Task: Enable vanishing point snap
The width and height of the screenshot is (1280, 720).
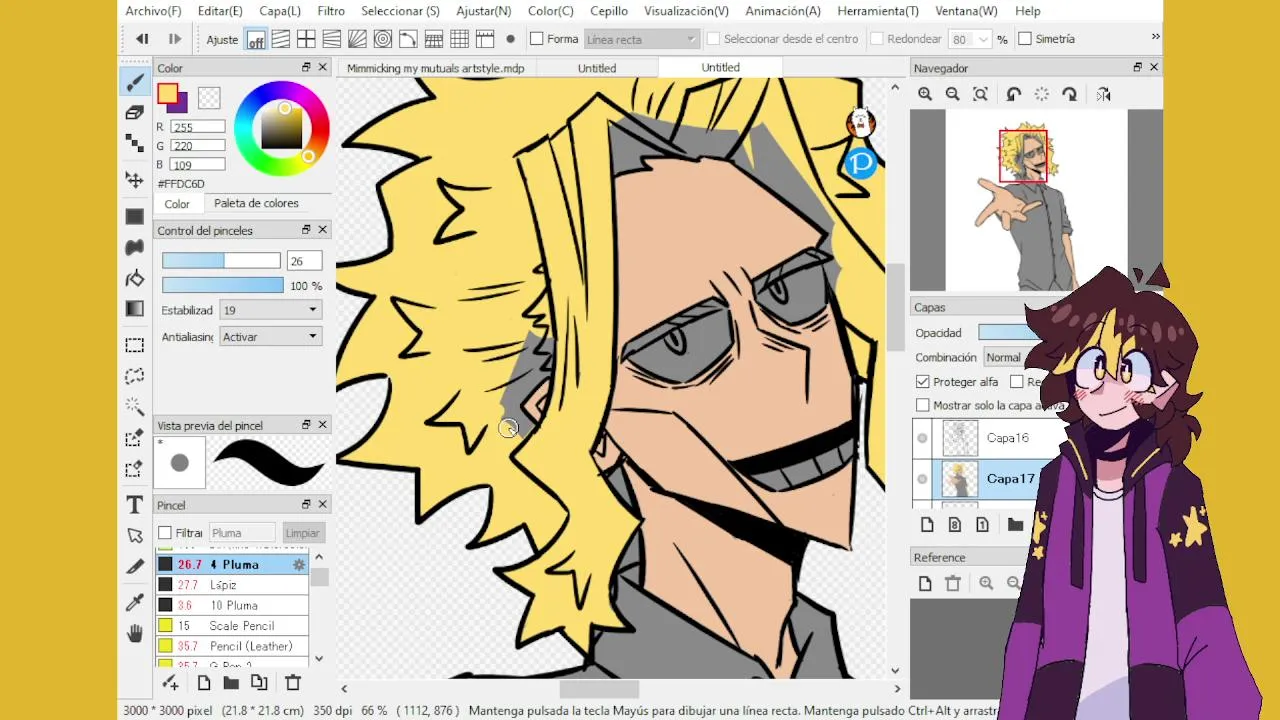Action: coord(332,40)
